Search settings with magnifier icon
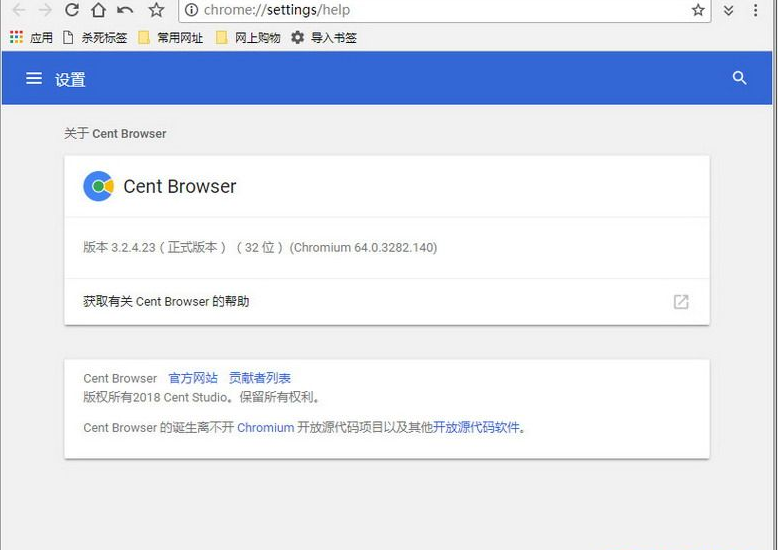The width and height of the screenshot is (778, 550). (739, 78)
